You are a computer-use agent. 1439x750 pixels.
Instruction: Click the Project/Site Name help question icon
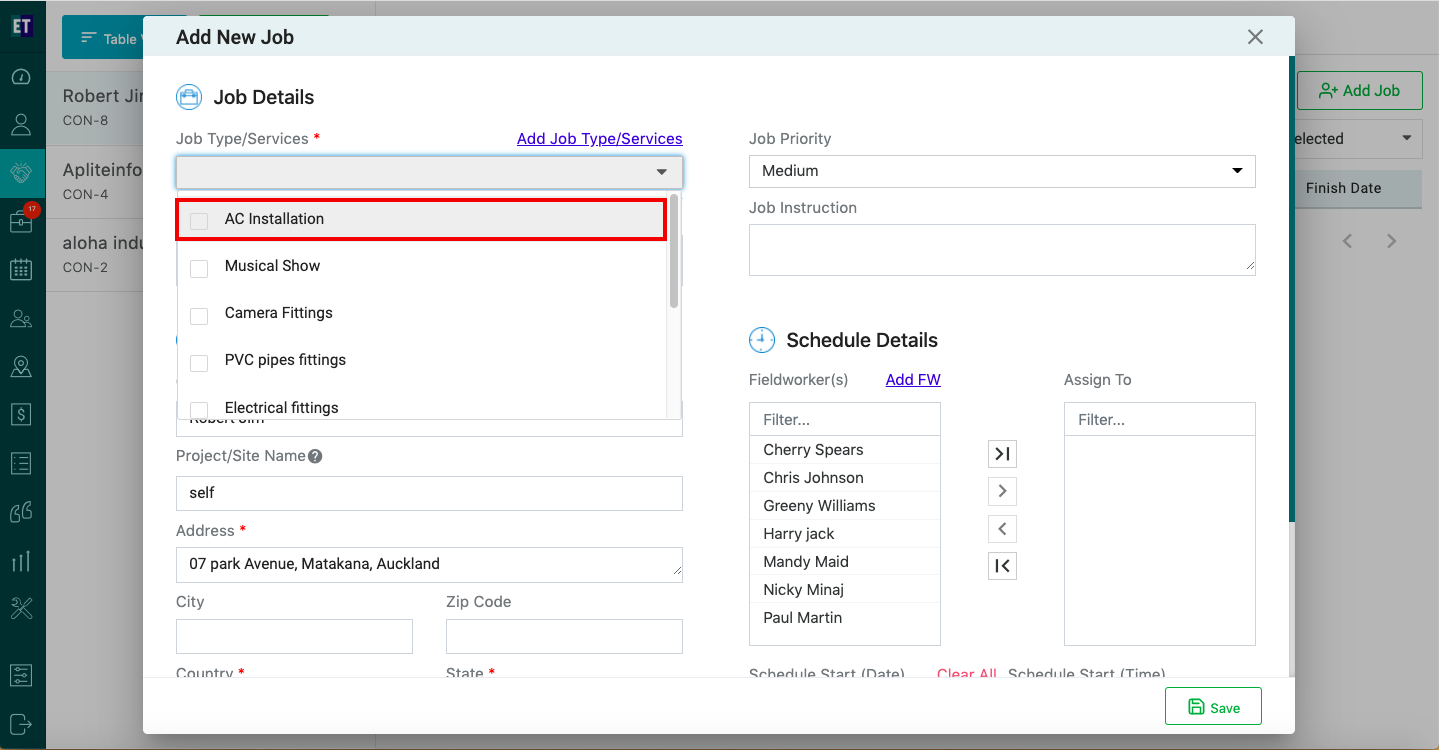coord(315,456)
